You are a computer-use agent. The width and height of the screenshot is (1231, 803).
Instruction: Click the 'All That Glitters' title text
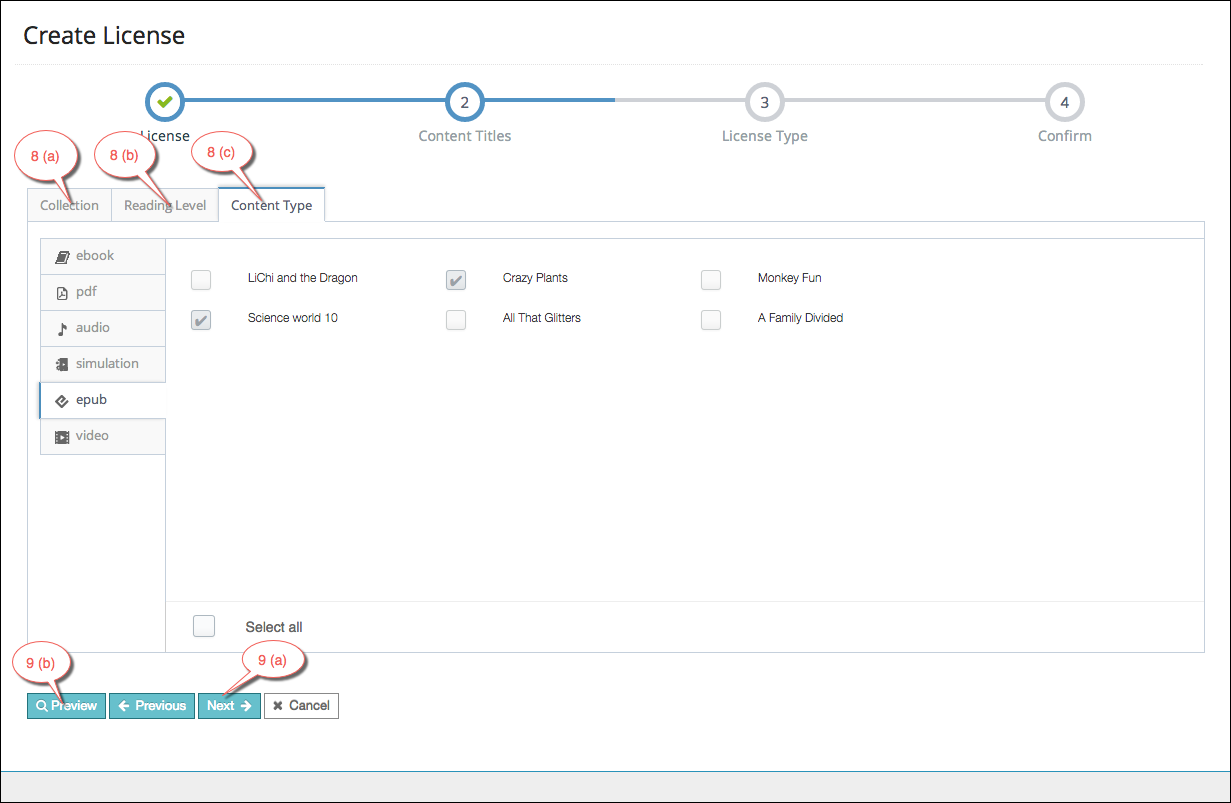pos(542,318)
